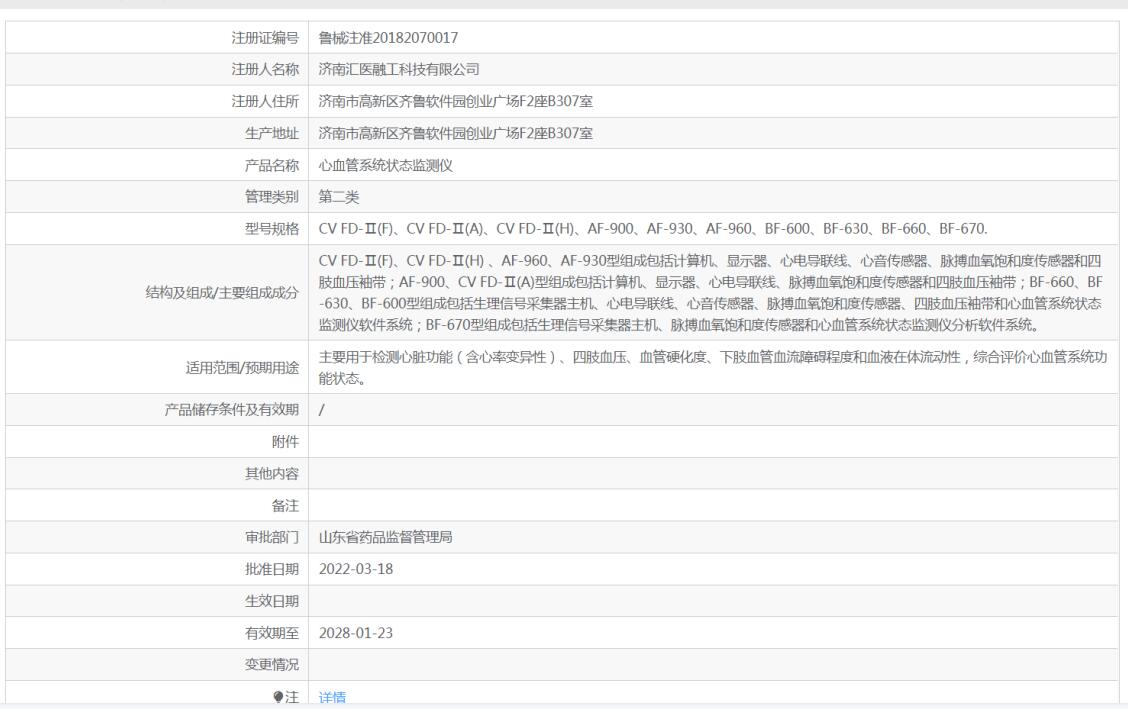Click the 变更情况 label
This screenshot has height=709, width=1128.
272,664
